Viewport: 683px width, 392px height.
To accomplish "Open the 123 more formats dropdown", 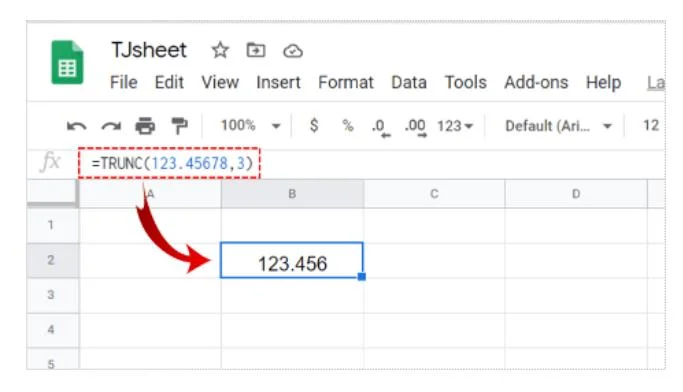I will pos(455,126).
